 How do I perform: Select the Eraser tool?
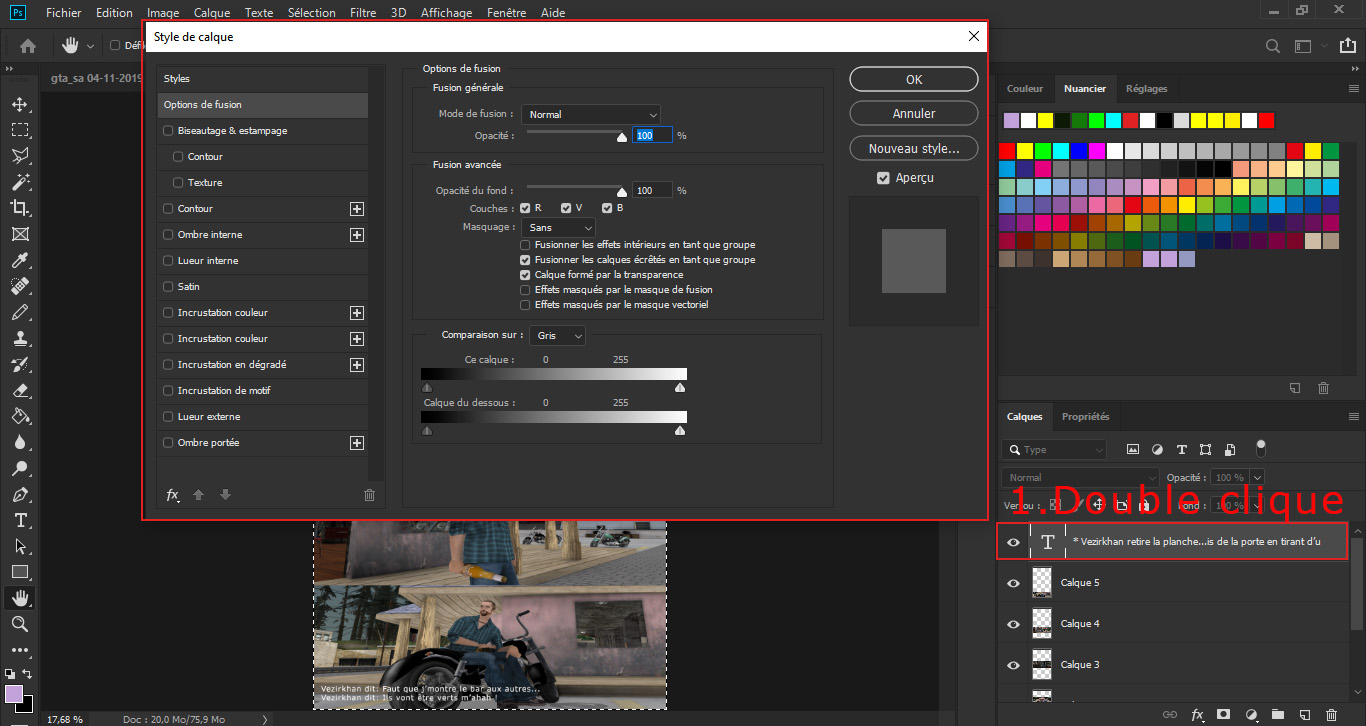point(19,390)
